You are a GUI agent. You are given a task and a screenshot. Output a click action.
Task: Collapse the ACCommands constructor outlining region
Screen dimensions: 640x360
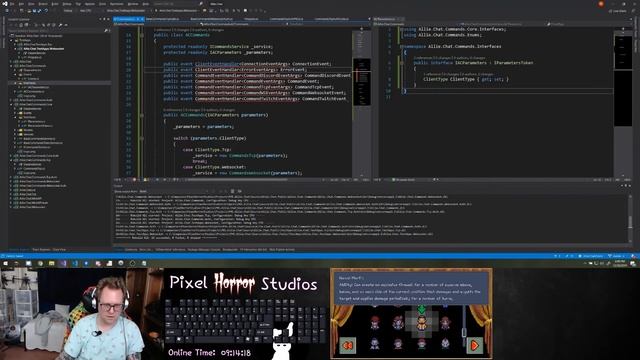click(142, 115)
